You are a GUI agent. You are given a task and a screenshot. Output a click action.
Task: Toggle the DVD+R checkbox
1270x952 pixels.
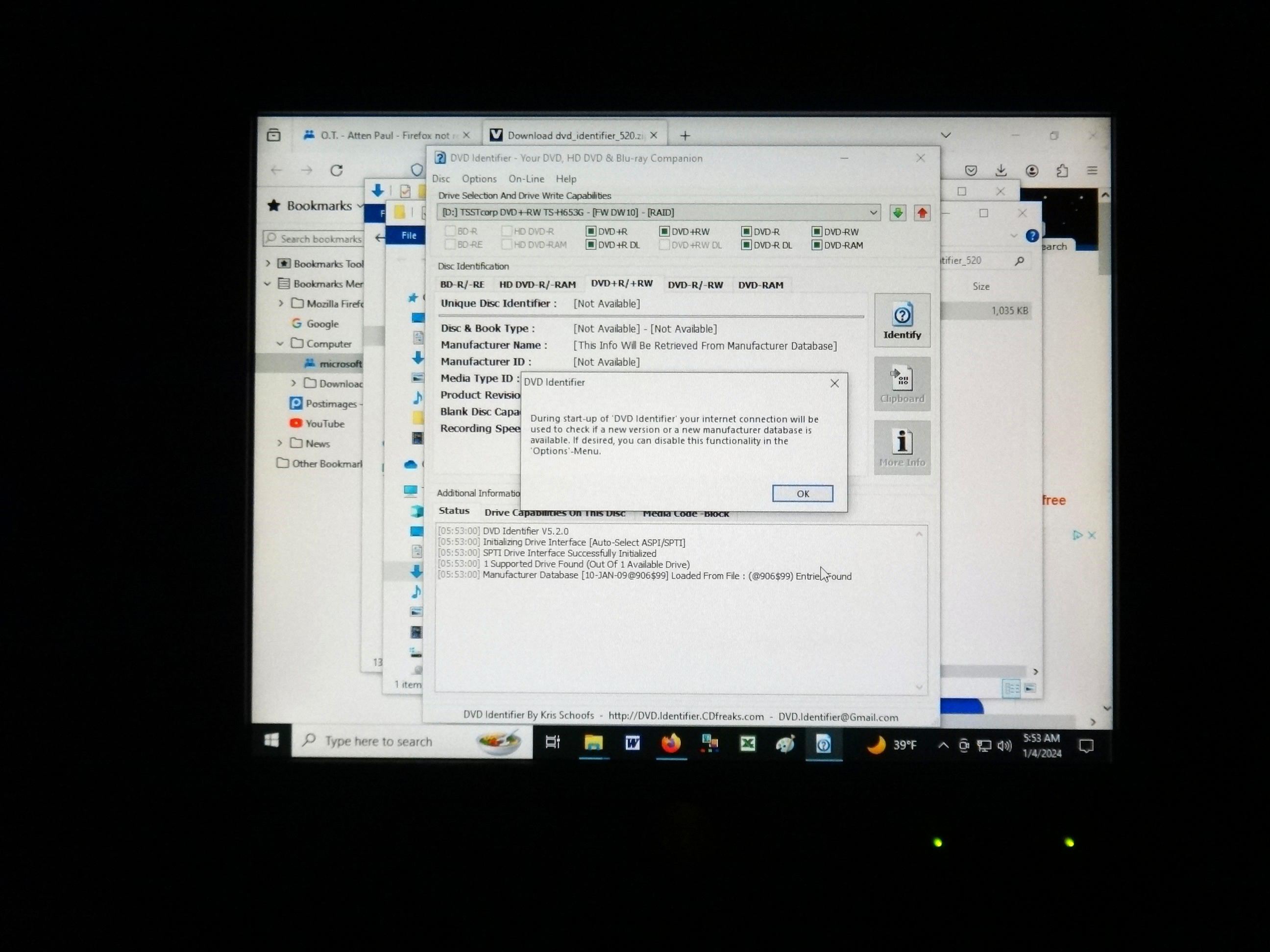tap(590, 231)
